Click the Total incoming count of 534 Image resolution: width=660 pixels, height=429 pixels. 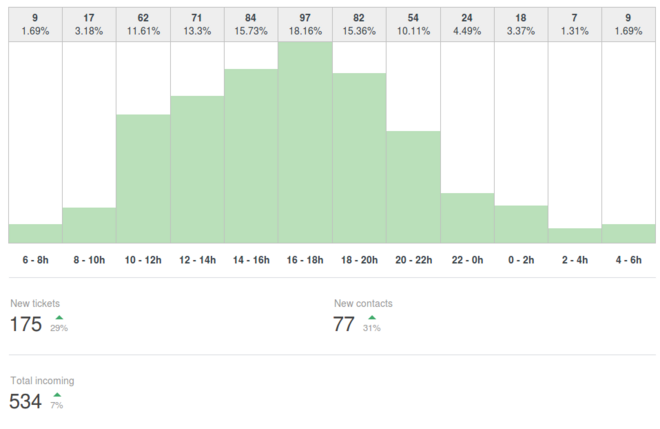26,401
